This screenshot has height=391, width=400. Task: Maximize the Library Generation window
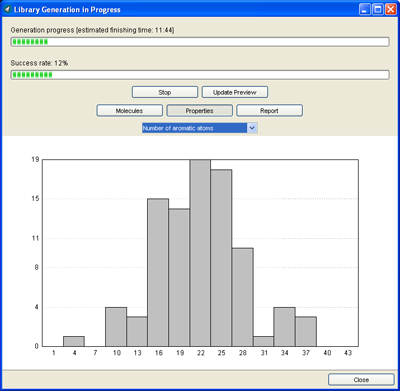(378, 9)
